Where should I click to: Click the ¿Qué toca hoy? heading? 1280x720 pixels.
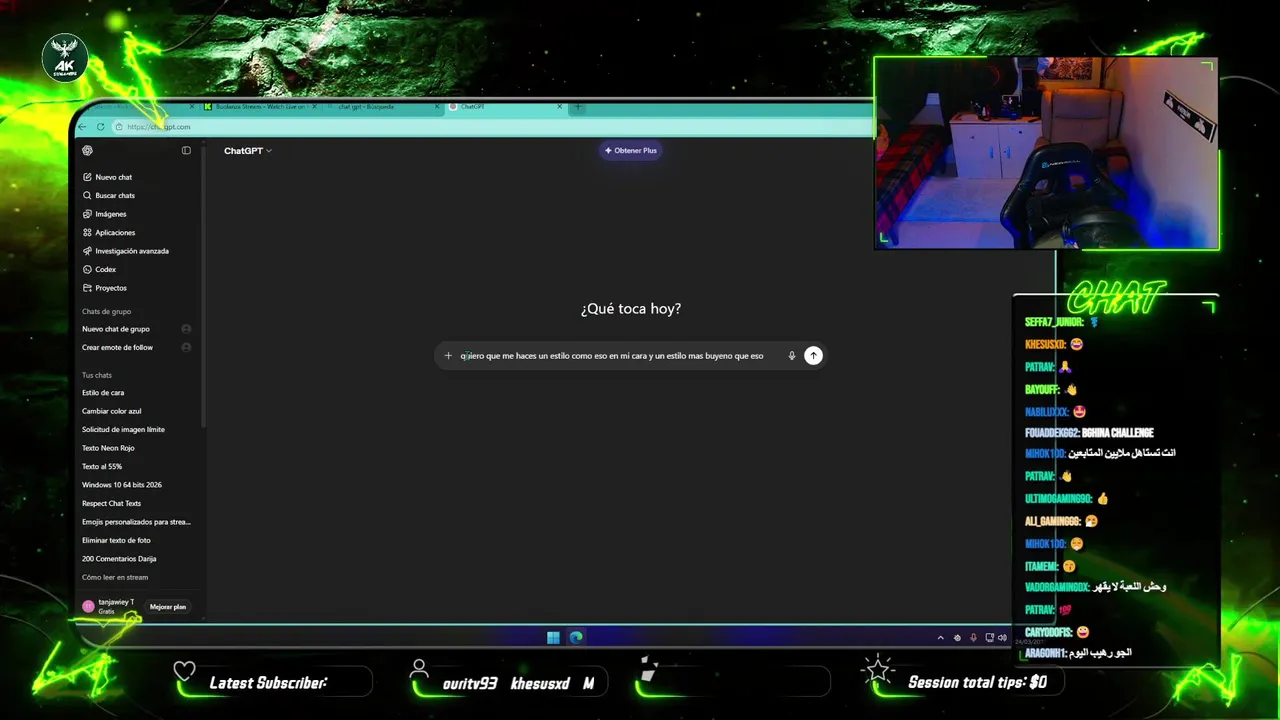pos(631,309)
